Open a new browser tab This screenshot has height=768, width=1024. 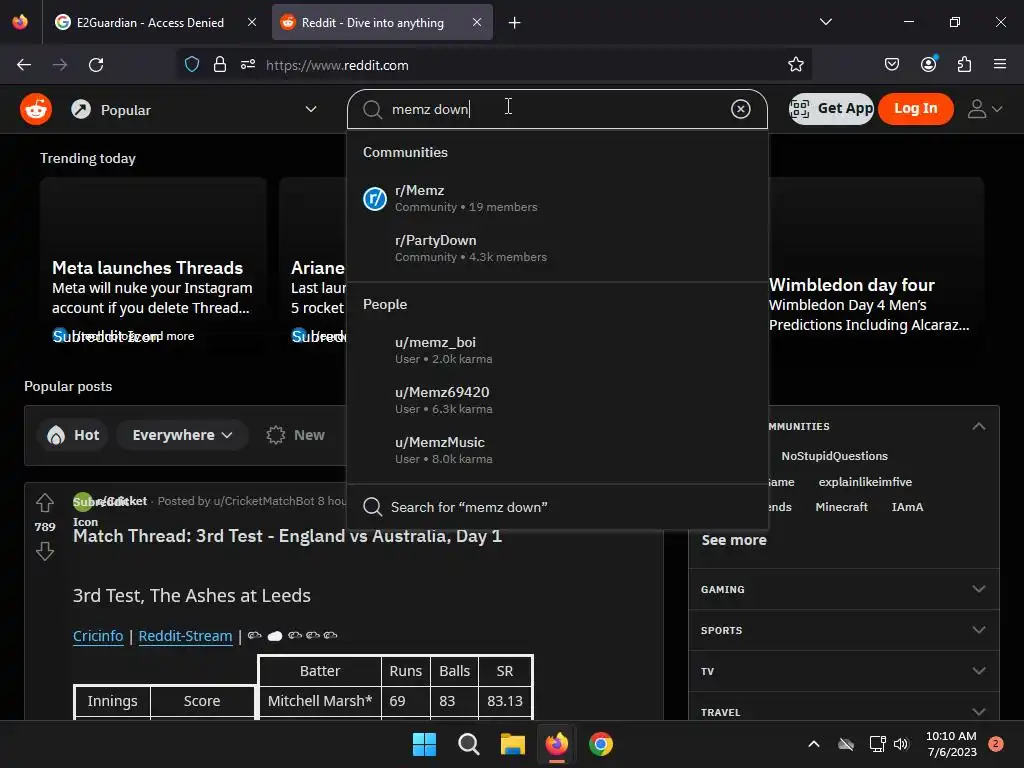tap(515, 23)
